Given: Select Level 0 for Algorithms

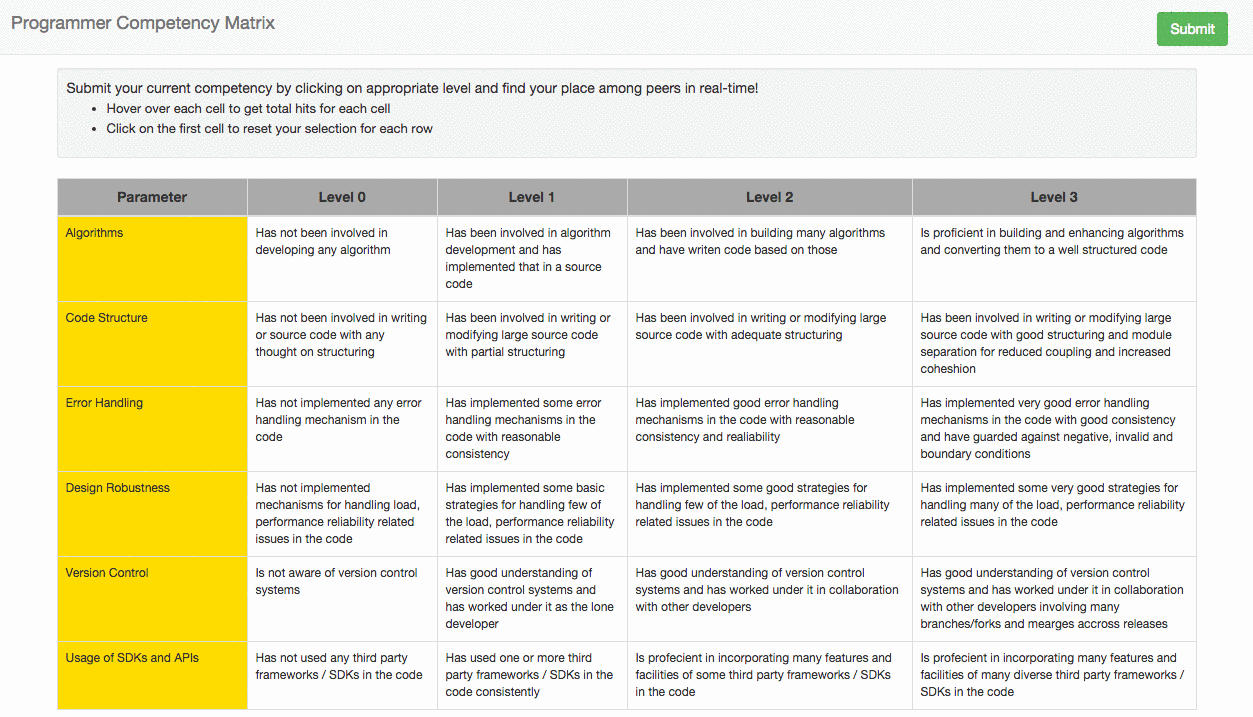Looking at the screenshot, I should pos(342,258).
